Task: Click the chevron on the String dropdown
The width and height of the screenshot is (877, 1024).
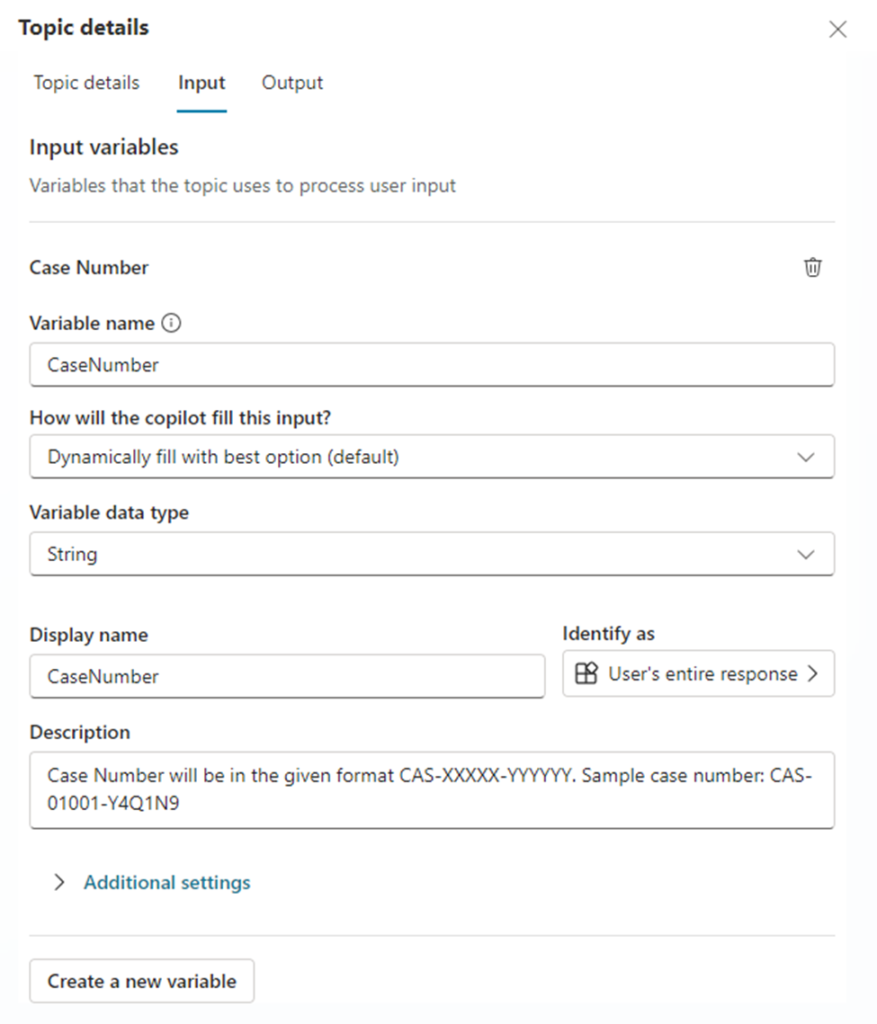Action: pos(806,554)
